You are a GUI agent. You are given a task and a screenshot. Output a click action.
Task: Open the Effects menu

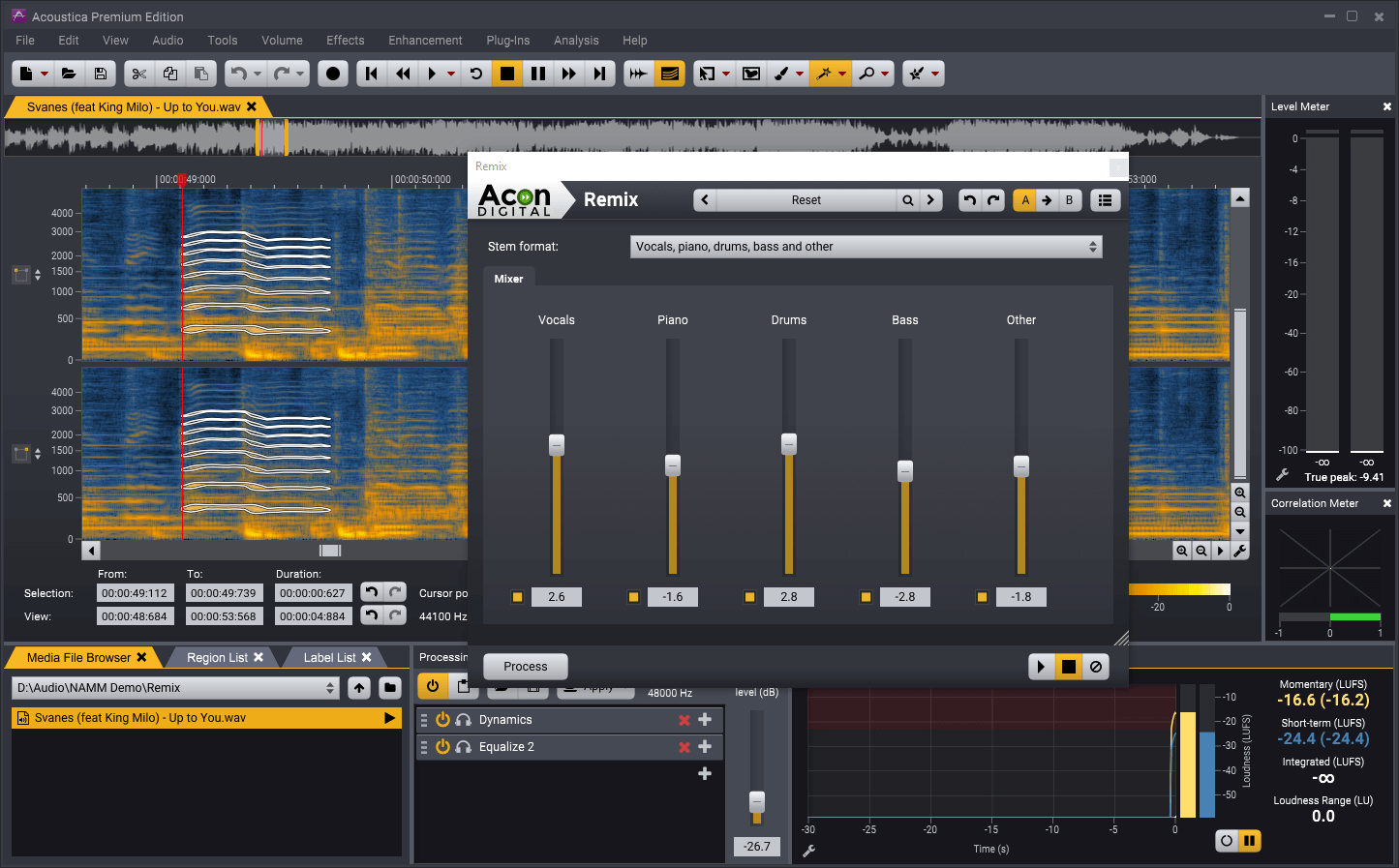point(345,41)
